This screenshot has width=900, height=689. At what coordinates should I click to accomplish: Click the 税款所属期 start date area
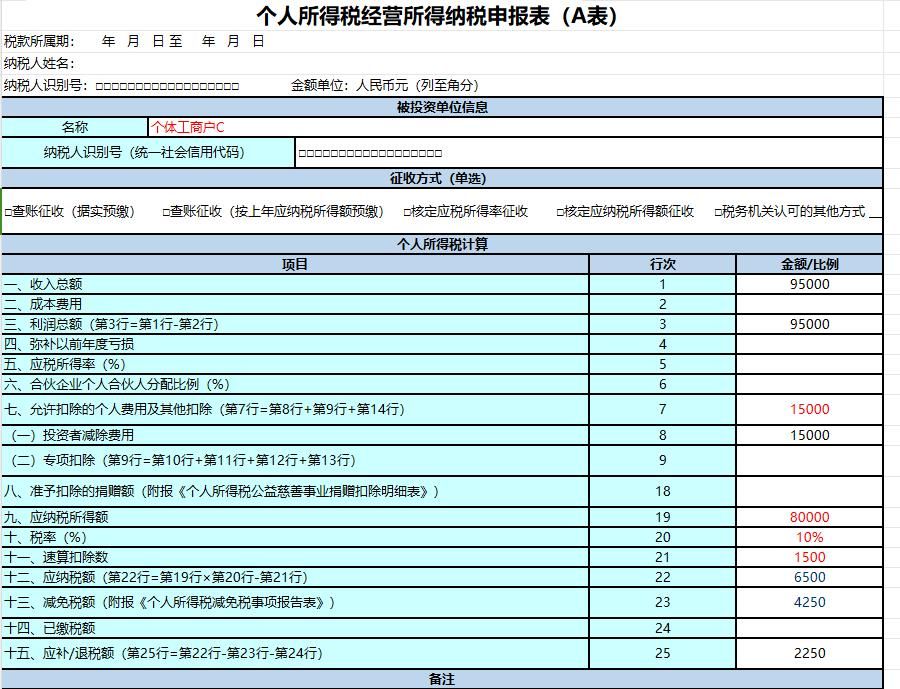tap(130, 42)
